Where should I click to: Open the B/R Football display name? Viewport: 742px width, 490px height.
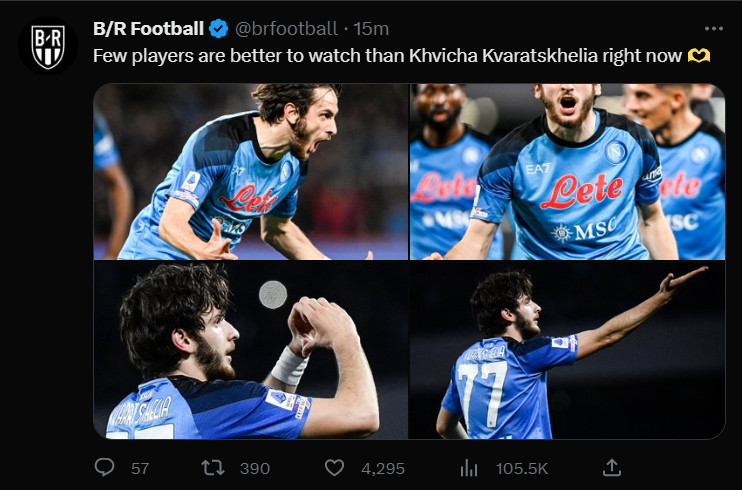(148, 28)
